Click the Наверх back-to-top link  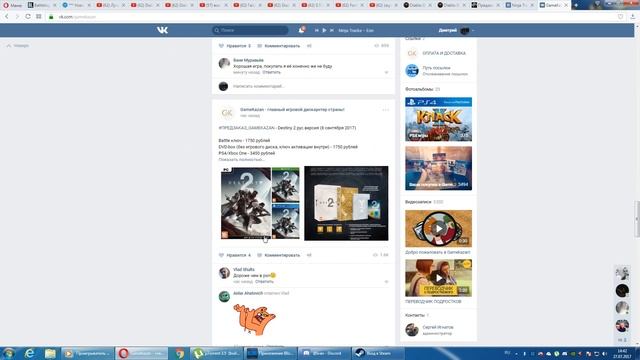point(18,46)
